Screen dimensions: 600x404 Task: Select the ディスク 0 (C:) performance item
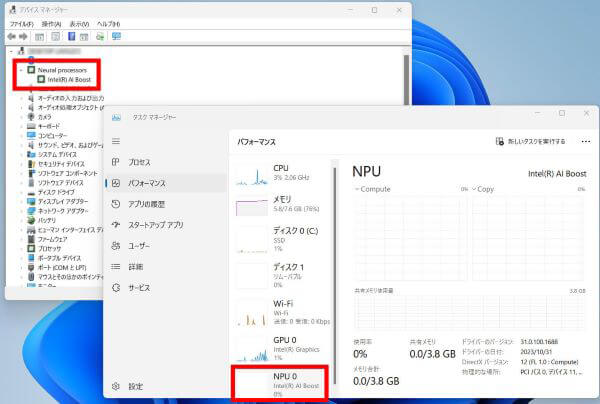click(282, 239)
